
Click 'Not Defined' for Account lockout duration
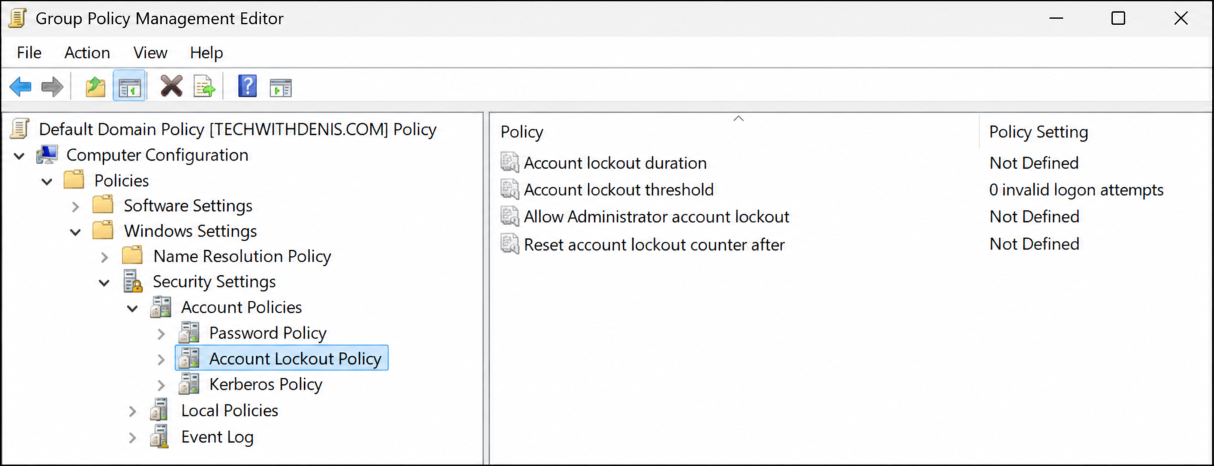tap(1034, 163)
